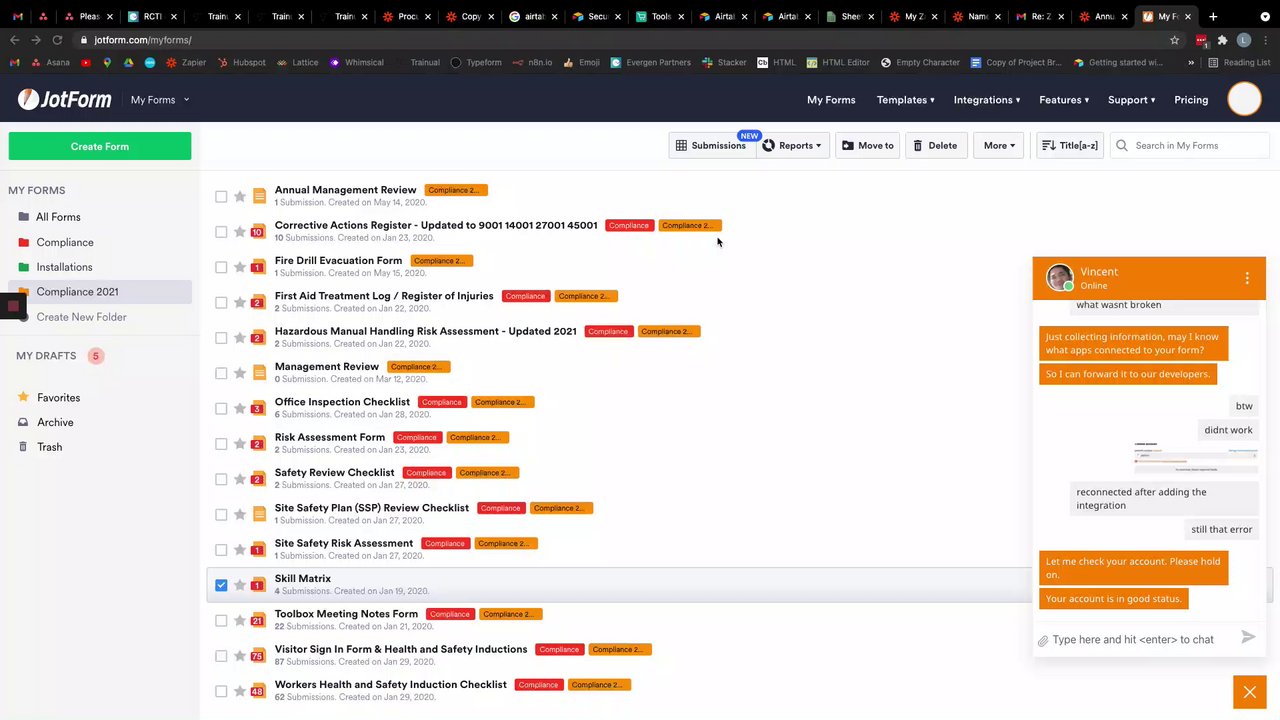Click the JotForm logo
This screenshot has height=720, width=1280.
(x=64, y=99)
